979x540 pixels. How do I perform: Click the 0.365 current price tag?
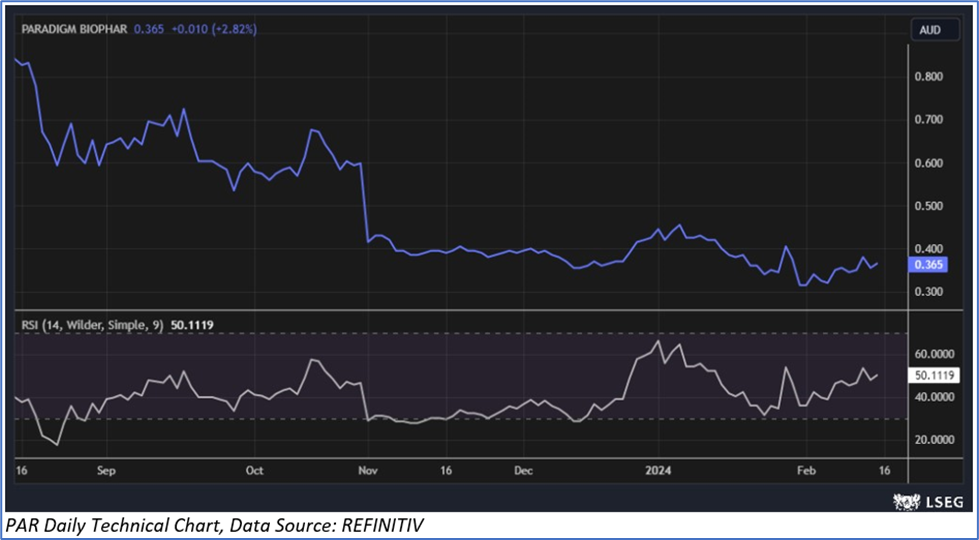[928, 265]
